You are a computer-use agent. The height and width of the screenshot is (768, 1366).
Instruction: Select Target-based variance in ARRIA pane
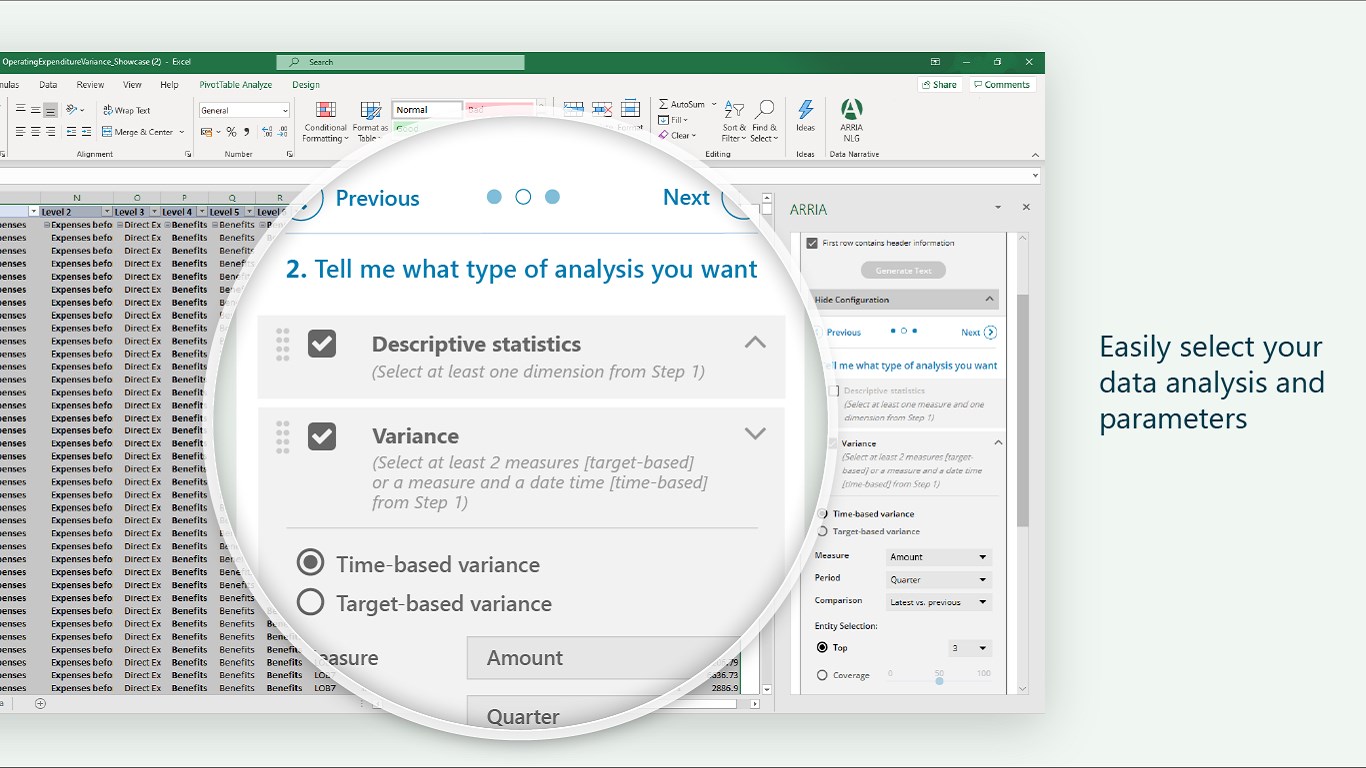pos(824,531)
